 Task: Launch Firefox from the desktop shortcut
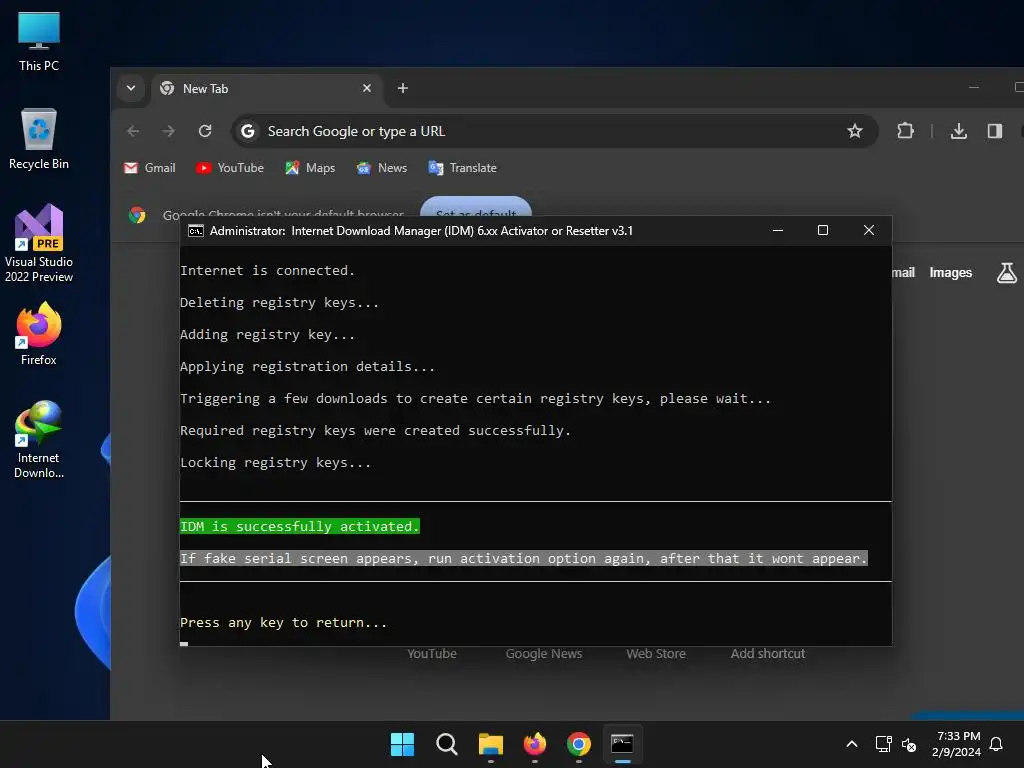(39, 334)
